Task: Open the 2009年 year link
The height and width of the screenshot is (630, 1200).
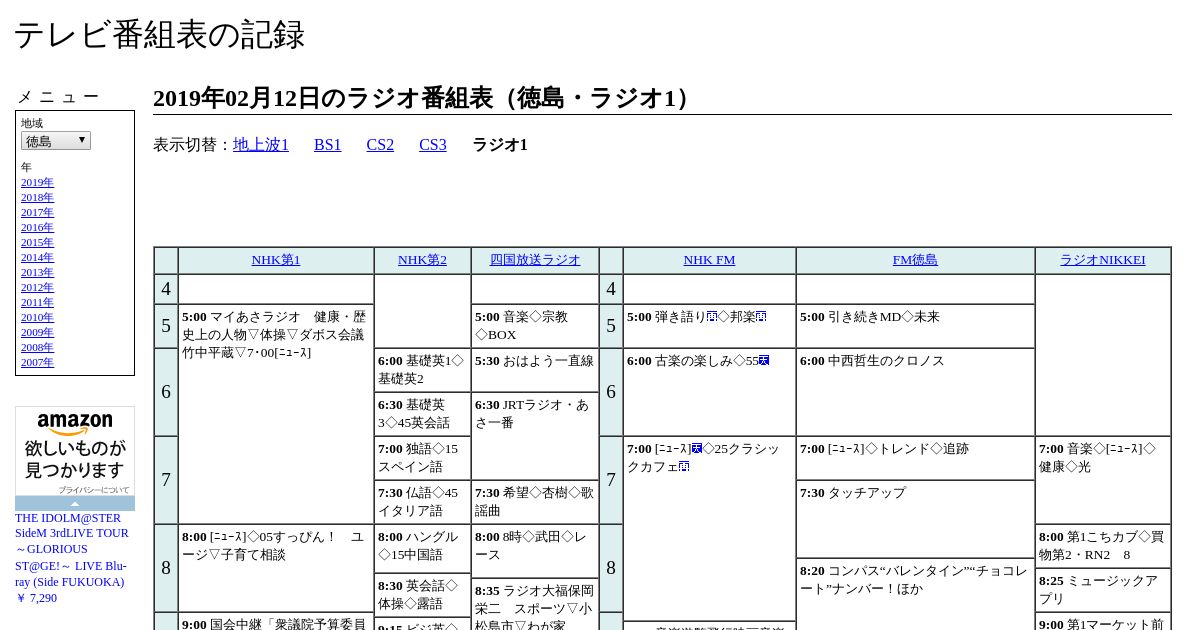Action: click(x=37, y=332)
